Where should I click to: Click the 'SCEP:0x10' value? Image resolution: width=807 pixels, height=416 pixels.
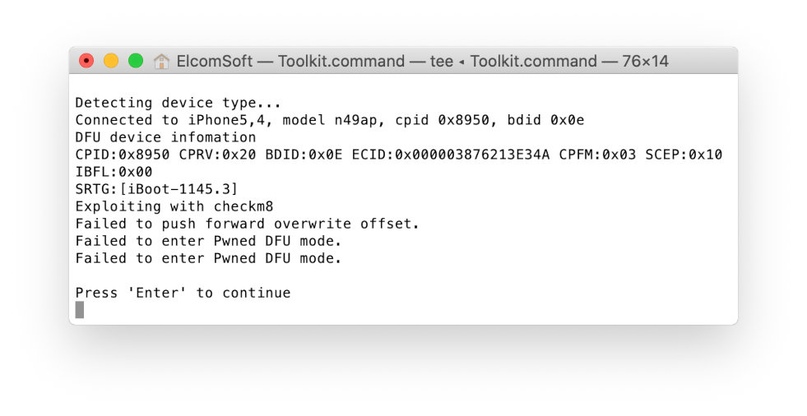pyautogui.click(x=684, y=154)
